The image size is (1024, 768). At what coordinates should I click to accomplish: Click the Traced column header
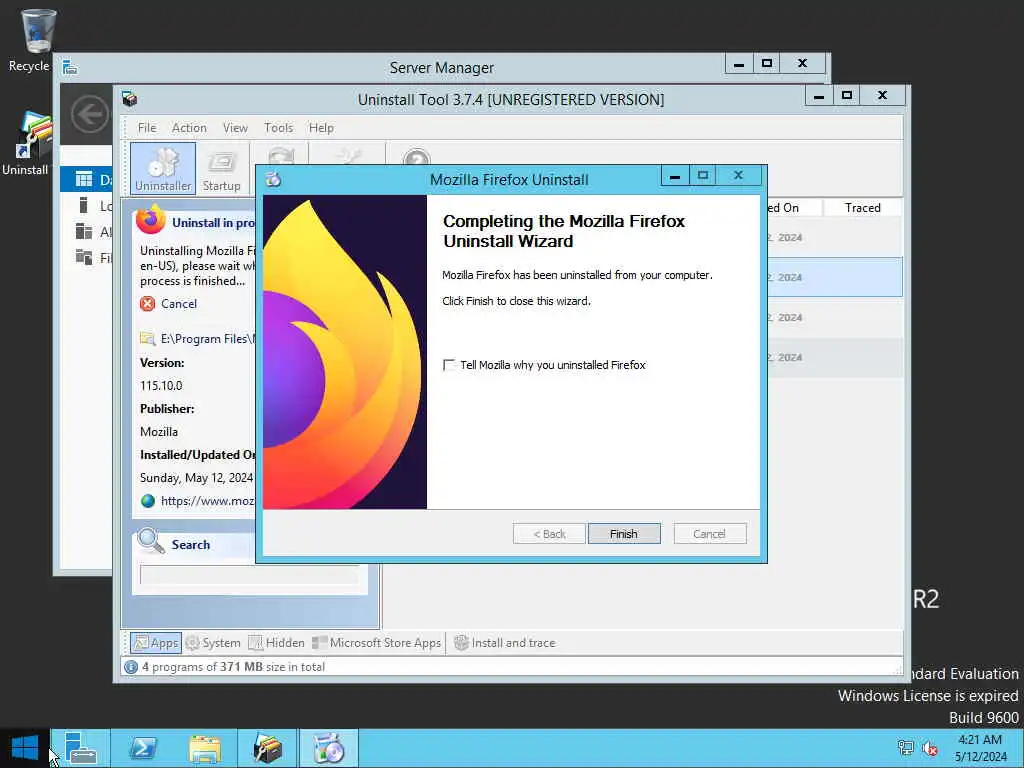(862, 208)
